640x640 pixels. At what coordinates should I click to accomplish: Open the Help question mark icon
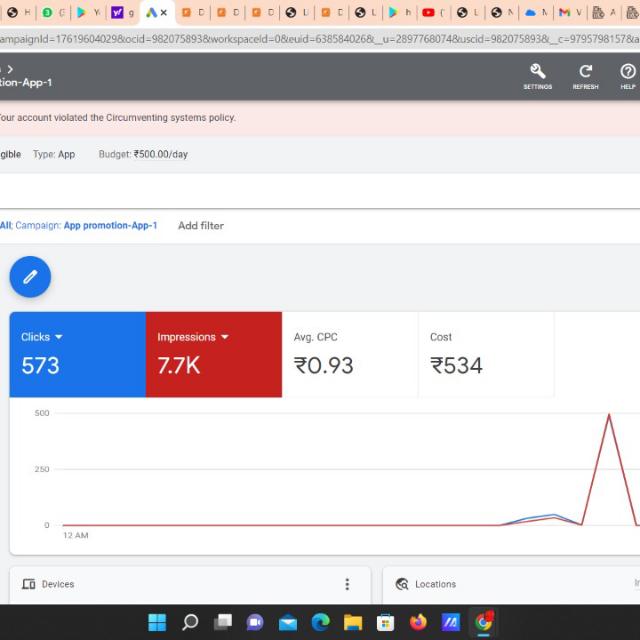(x=628, y=76)
